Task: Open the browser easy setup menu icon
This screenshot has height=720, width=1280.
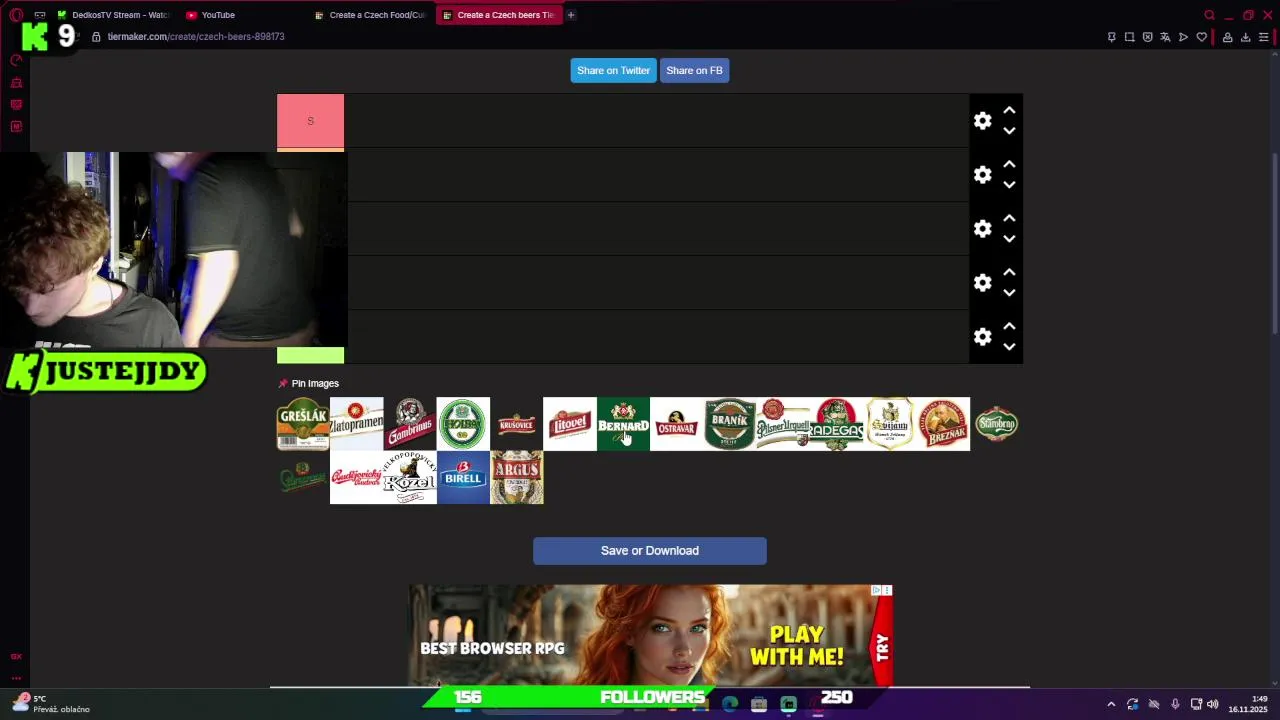Action: [x=1263, y=37]
